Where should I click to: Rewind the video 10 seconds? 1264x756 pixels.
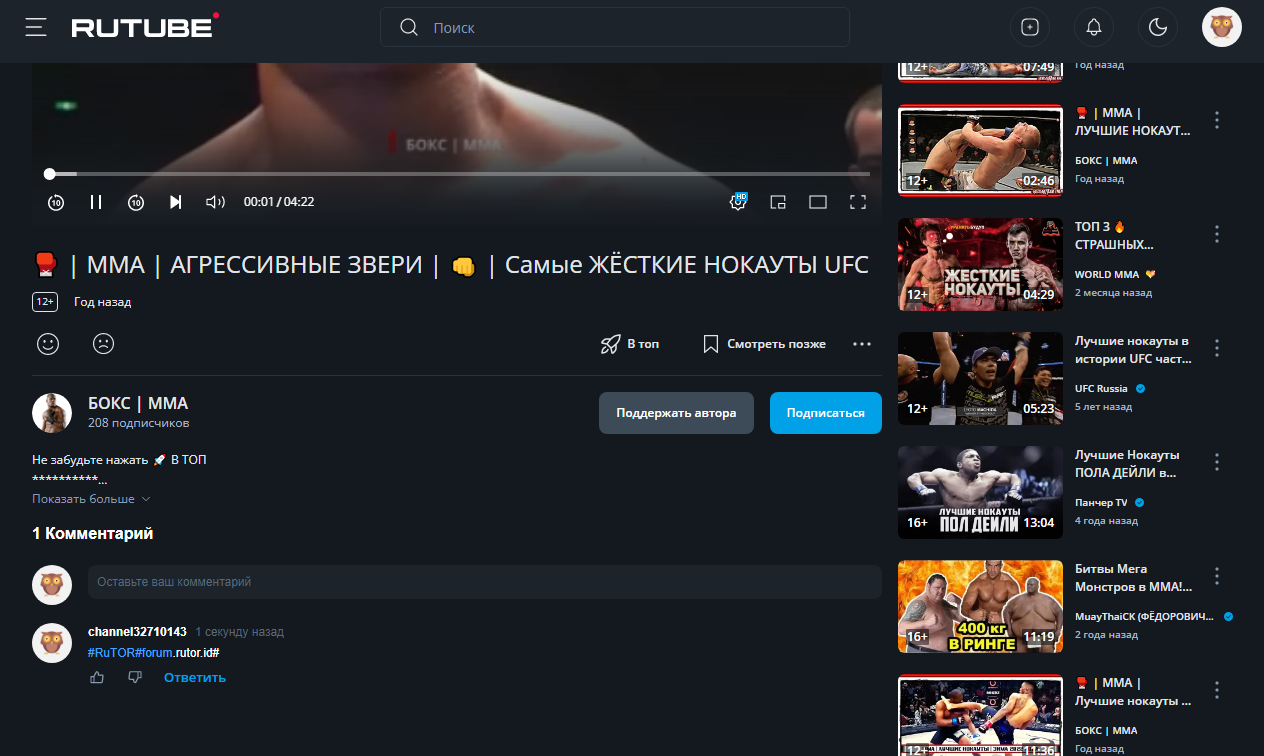click(x=56, y=202)
